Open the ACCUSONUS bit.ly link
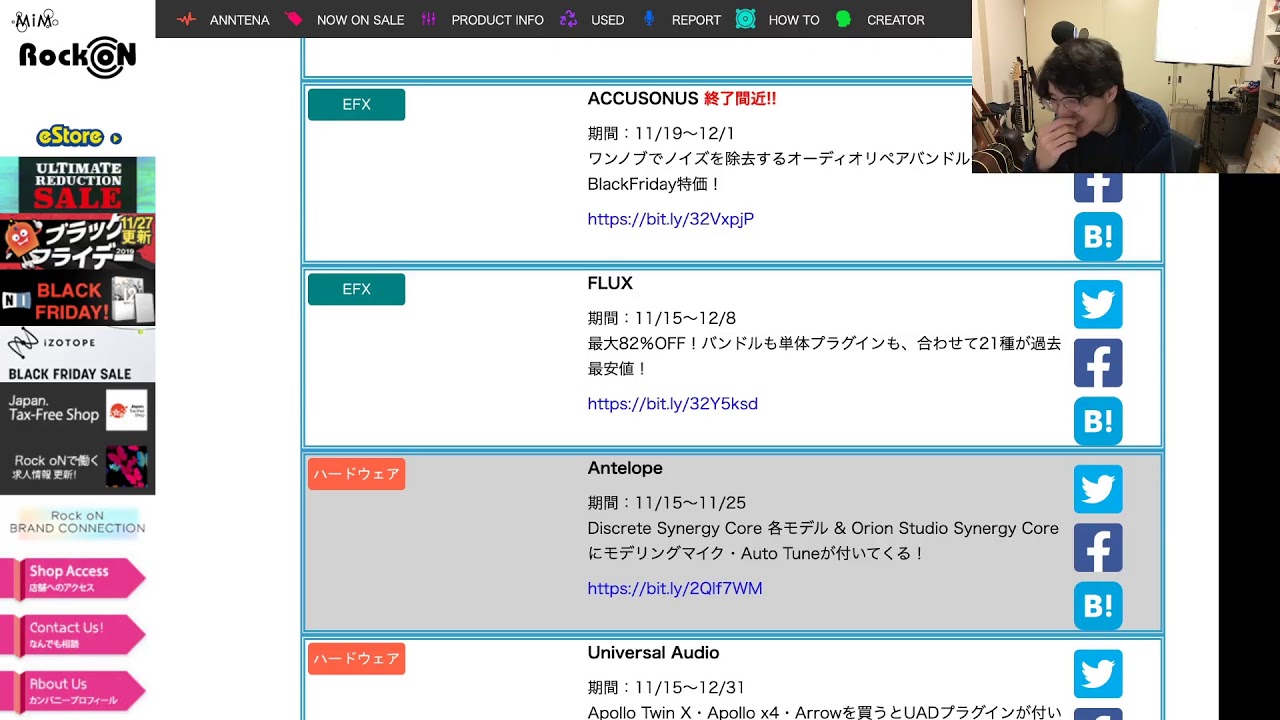Viewport: 1280px width, 720px height. pos(670,219)
